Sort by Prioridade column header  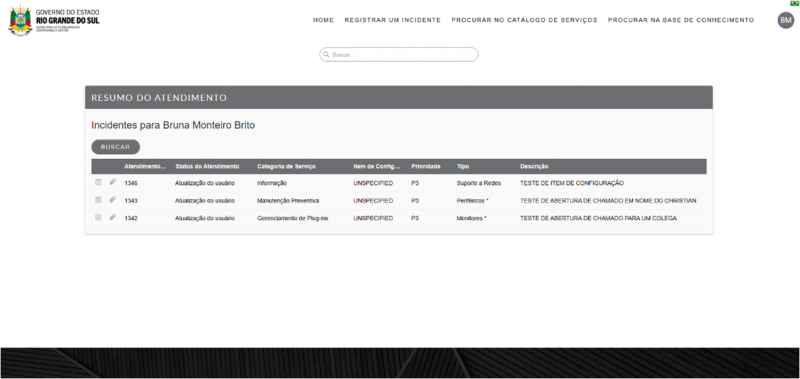(x=426, y=166)
